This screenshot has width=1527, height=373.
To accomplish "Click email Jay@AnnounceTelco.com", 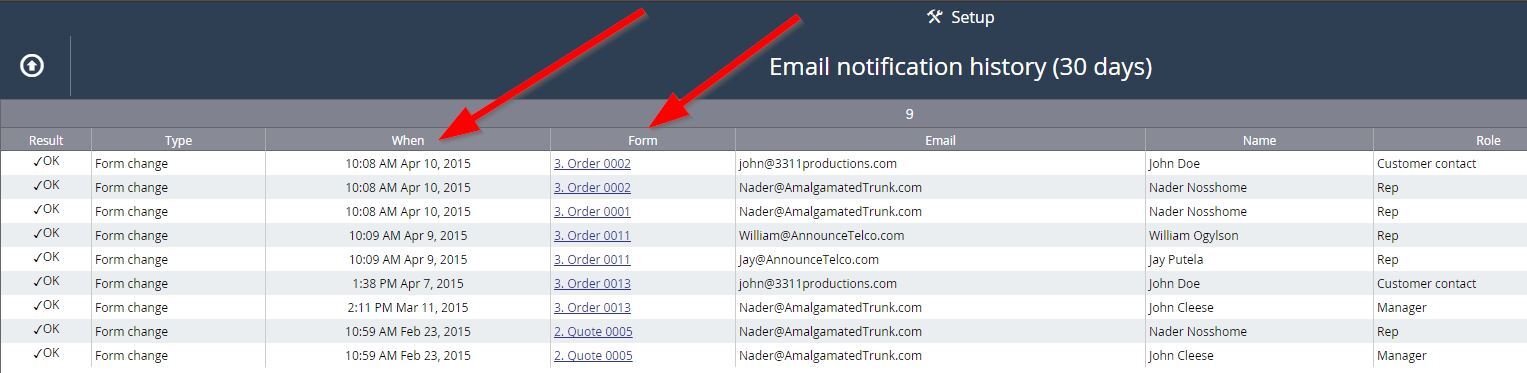I will point(809,259).
